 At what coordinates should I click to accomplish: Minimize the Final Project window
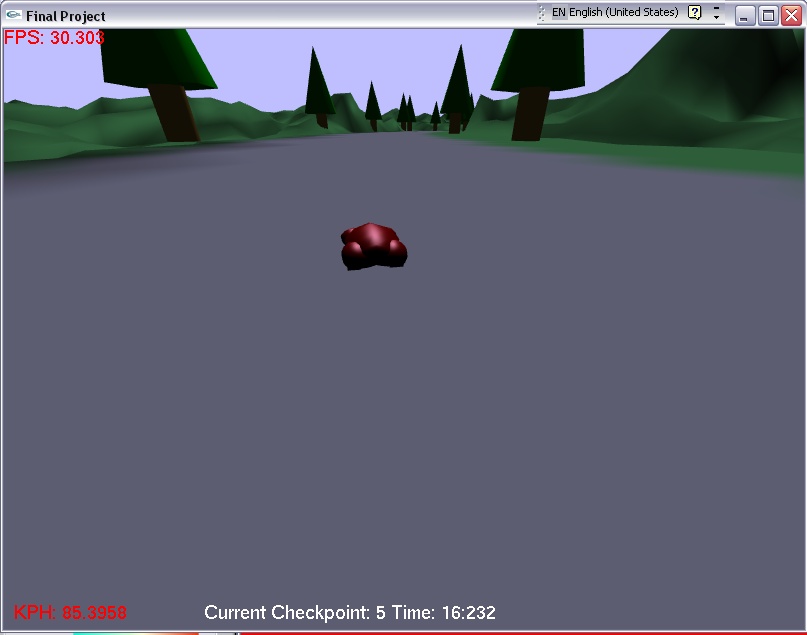(745, 15)
